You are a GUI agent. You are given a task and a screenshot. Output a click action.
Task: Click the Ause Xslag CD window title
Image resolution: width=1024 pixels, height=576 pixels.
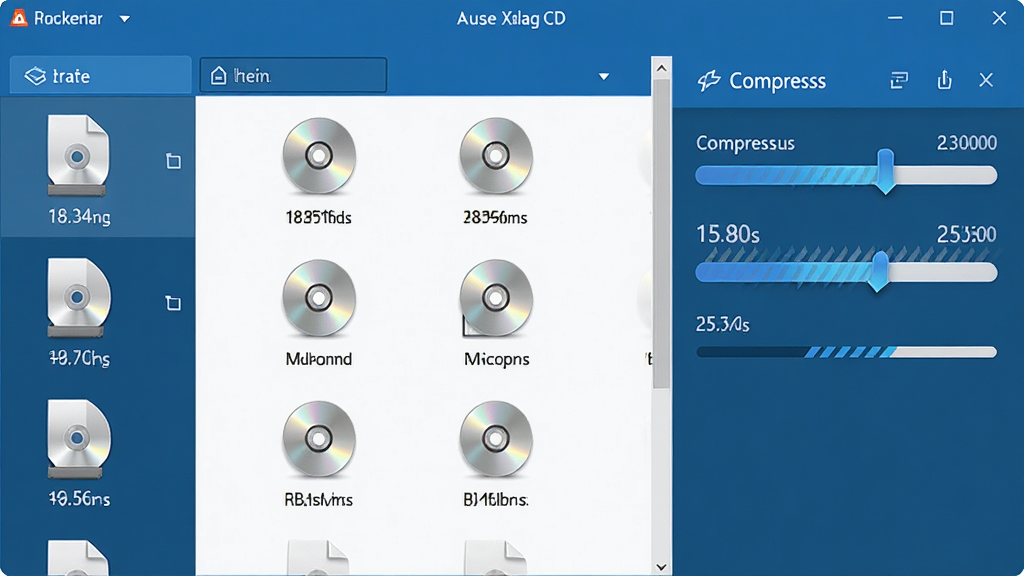tap(511, 18)
